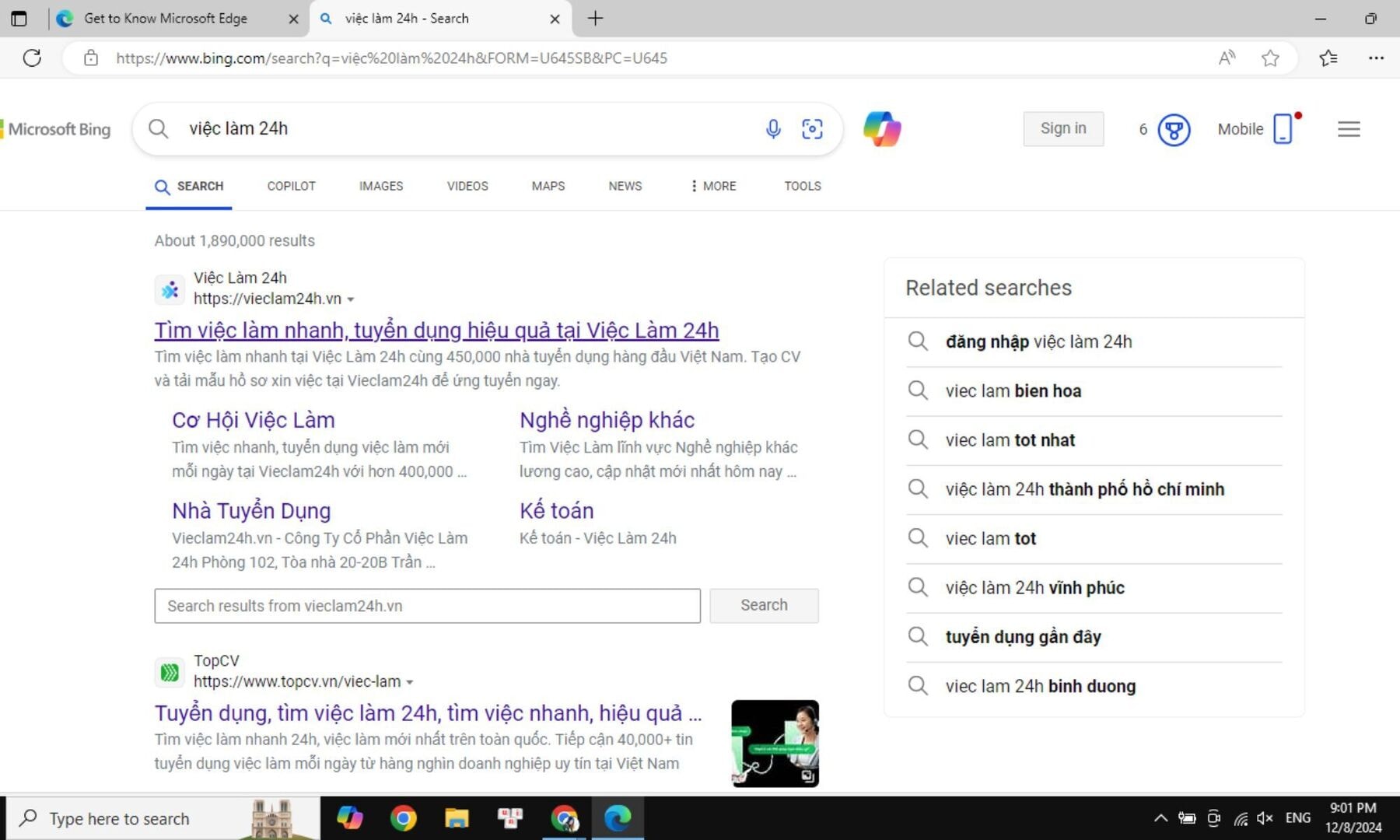Open the TOOLS filter option
The width and height of the screenshot is (1400, 840).
point(803,186)
